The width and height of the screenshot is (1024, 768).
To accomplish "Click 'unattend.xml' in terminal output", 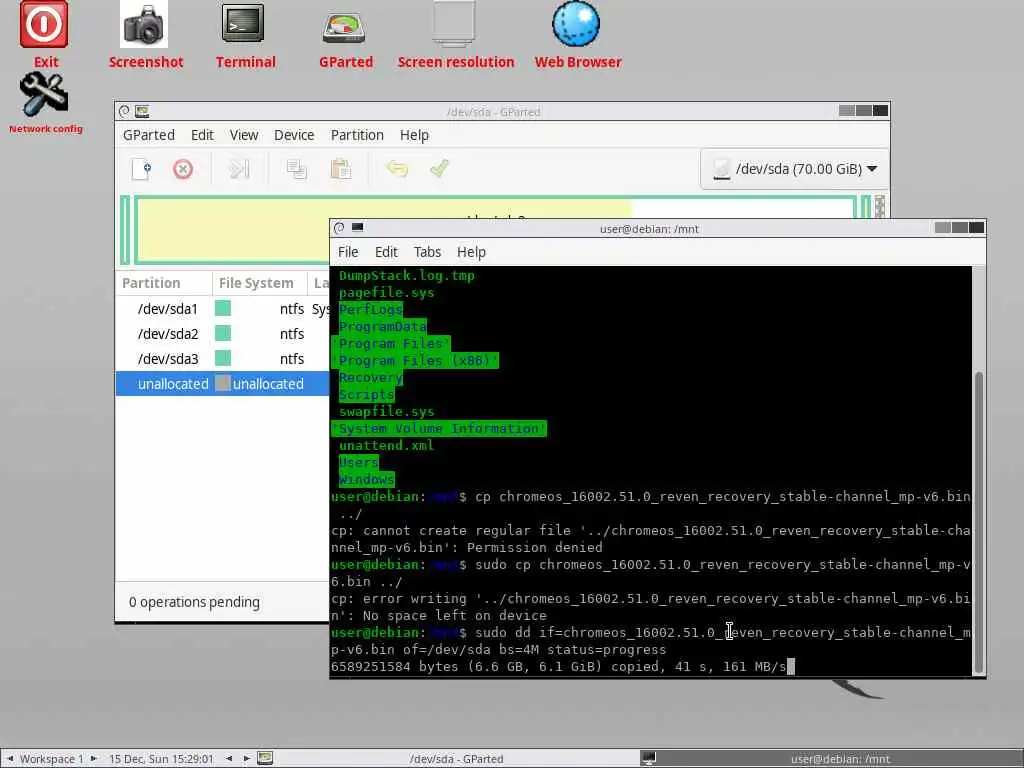I will pos(386,445).
